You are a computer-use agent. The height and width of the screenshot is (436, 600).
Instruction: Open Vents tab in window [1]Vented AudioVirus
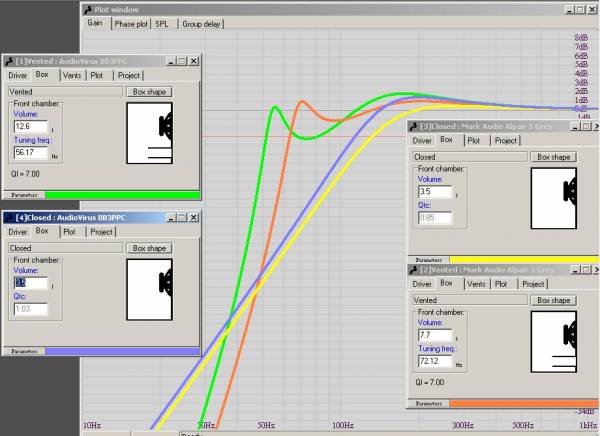pyautogui.click(x=72, y=75)
